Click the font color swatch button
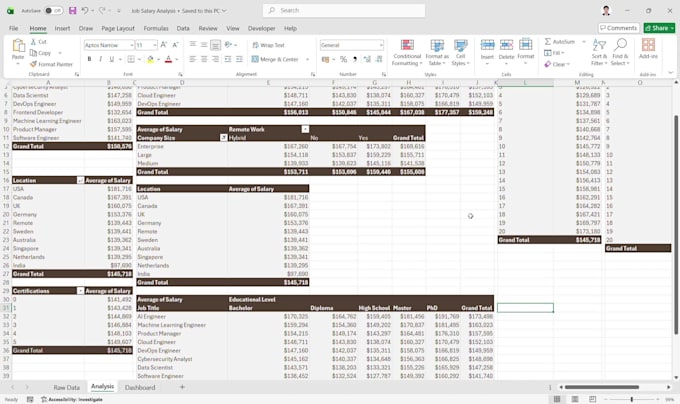 168,59
